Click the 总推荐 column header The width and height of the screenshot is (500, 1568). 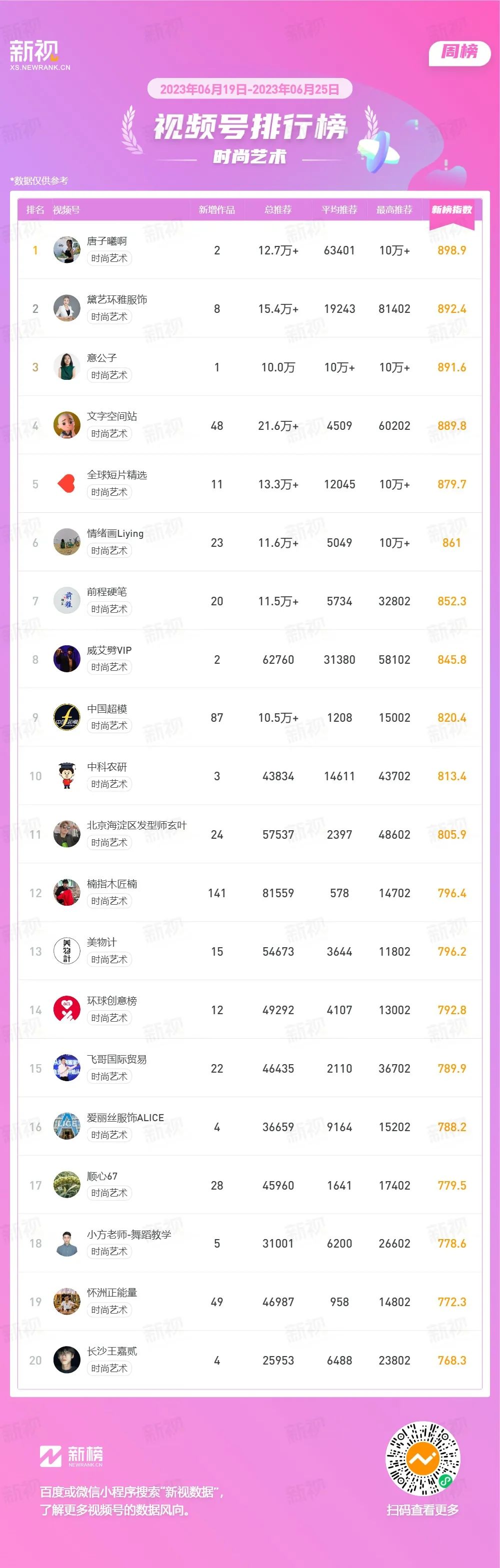(278, 210)
